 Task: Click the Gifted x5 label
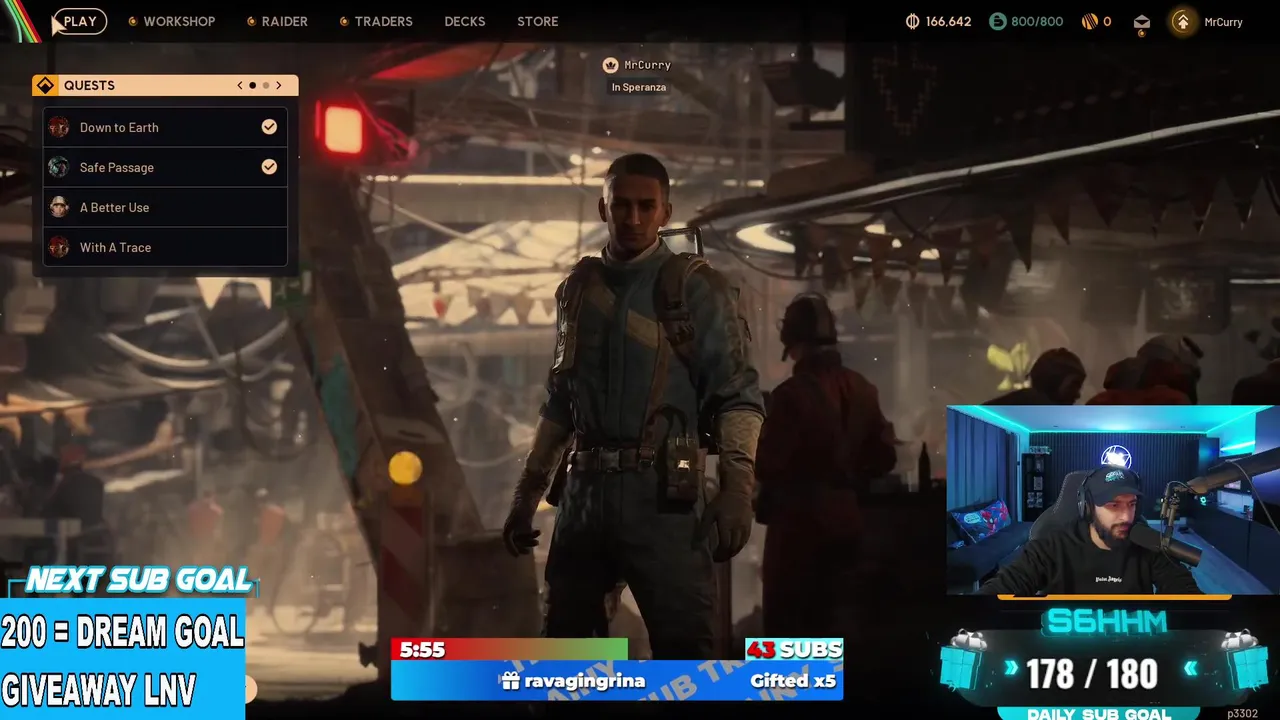(x=793, y=681)
